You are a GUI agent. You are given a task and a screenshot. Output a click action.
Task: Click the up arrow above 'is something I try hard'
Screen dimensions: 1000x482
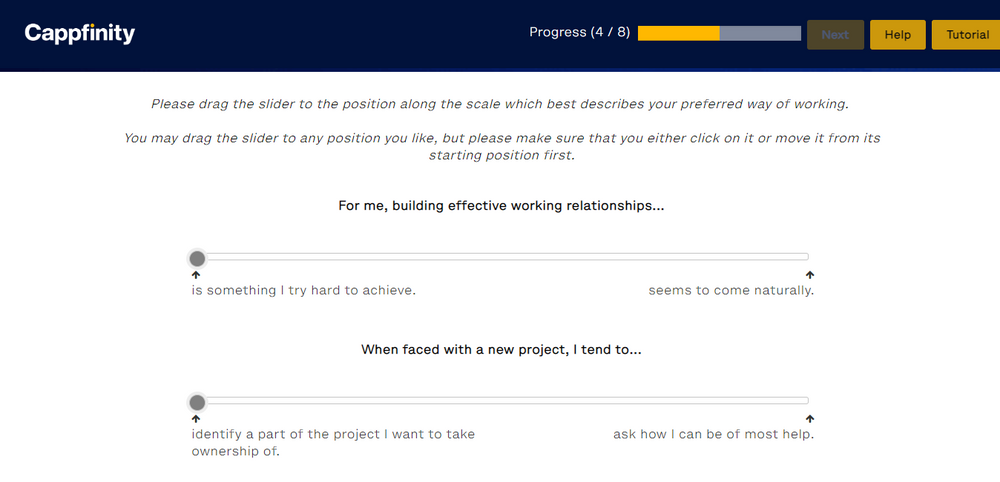(x=196, y=275)
